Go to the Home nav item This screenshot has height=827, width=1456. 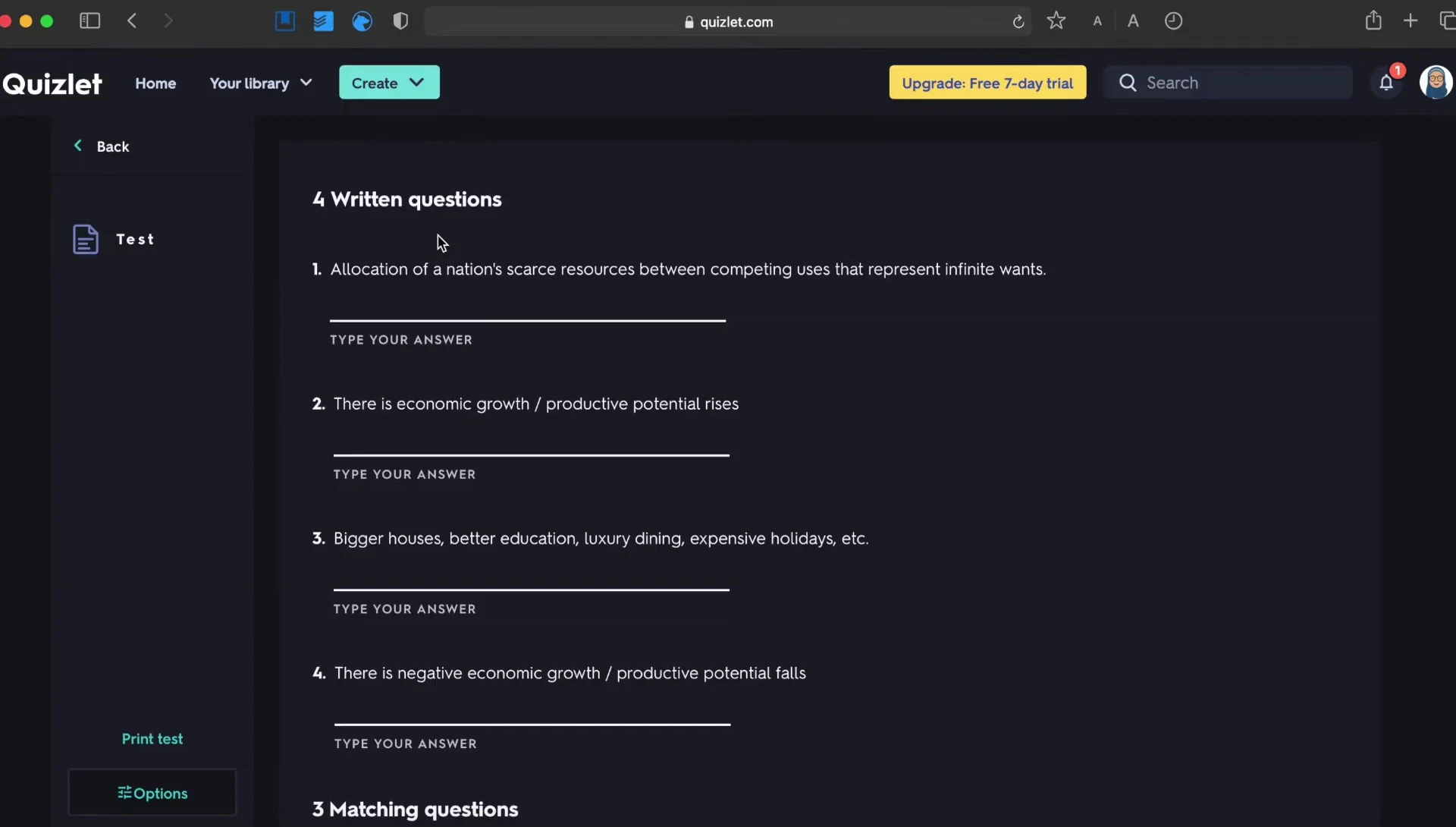click(x=155, y=83)
